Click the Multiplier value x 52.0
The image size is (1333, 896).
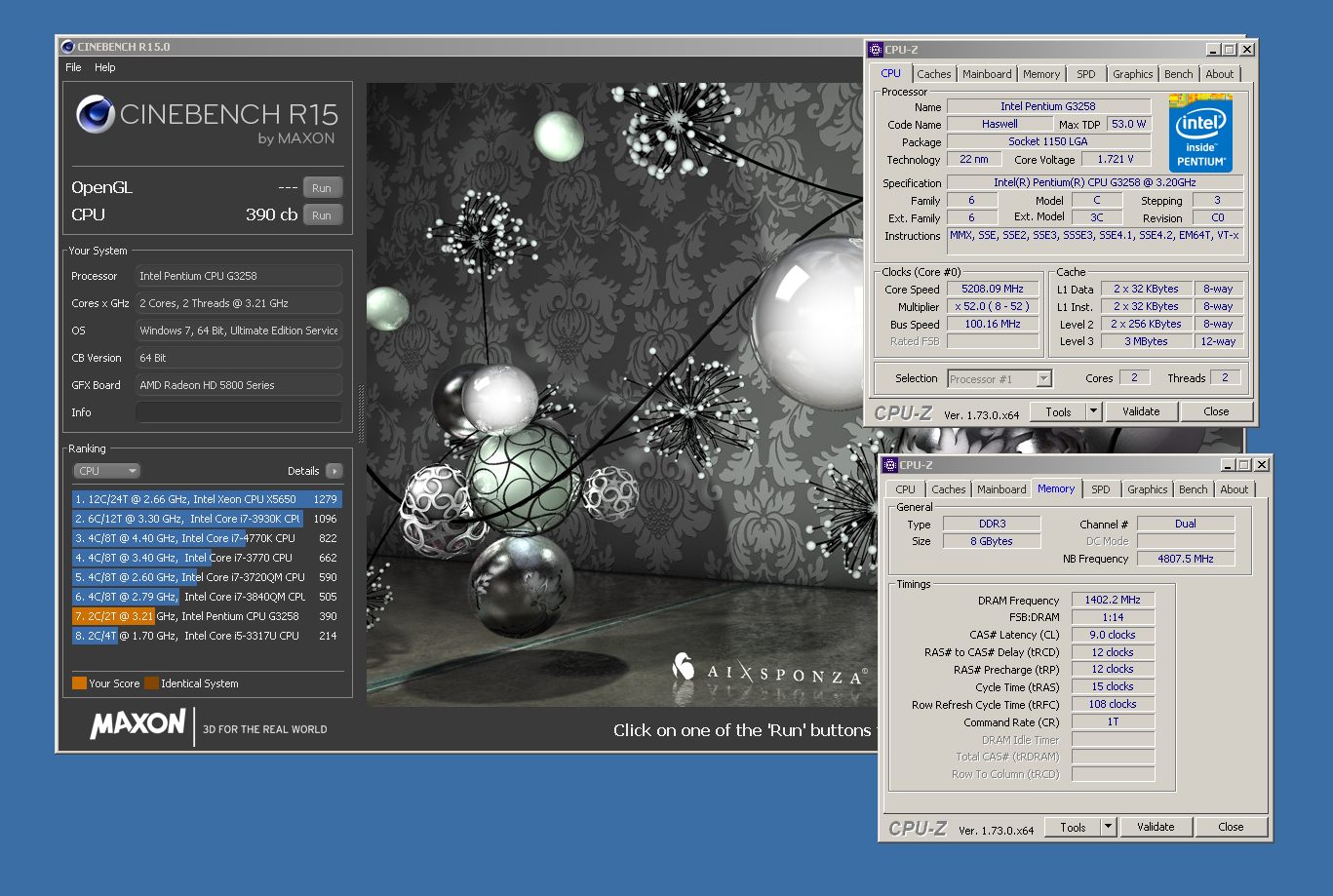(x=993, y=307)
